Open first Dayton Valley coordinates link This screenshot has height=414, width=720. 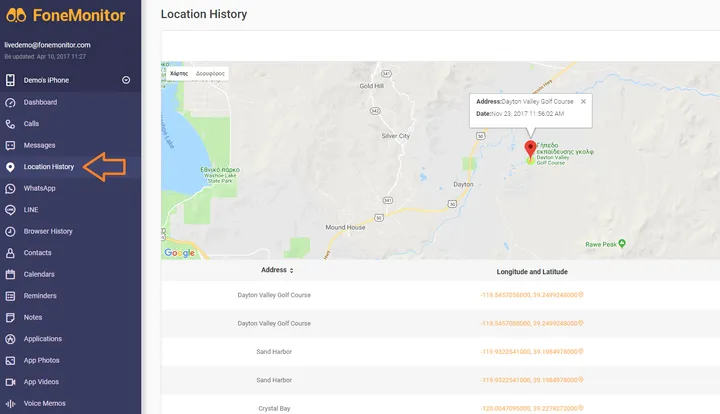(x=531, y=295)
